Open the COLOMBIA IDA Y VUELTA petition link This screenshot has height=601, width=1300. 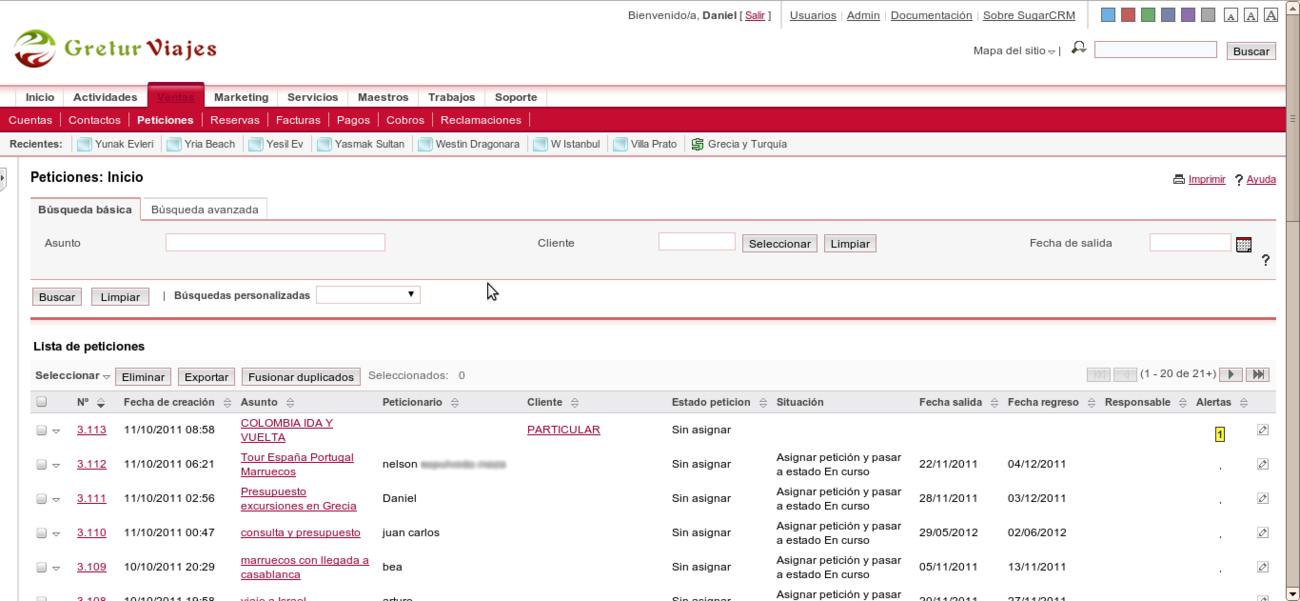(286, 423)
